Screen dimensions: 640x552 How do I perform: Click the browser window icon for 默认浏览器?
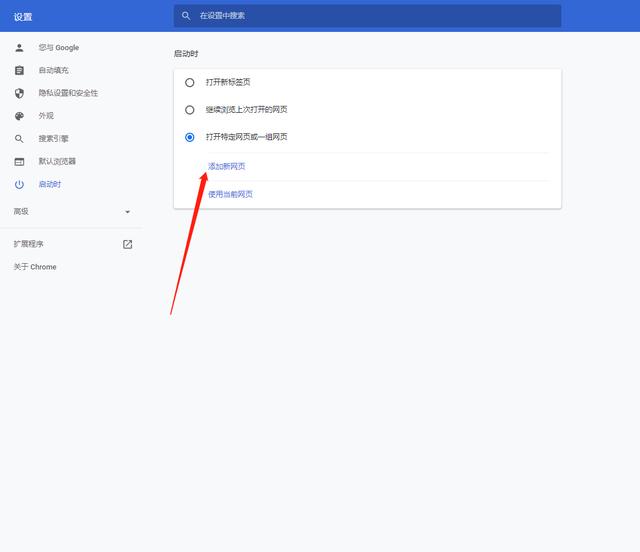(x=19, y=162)
